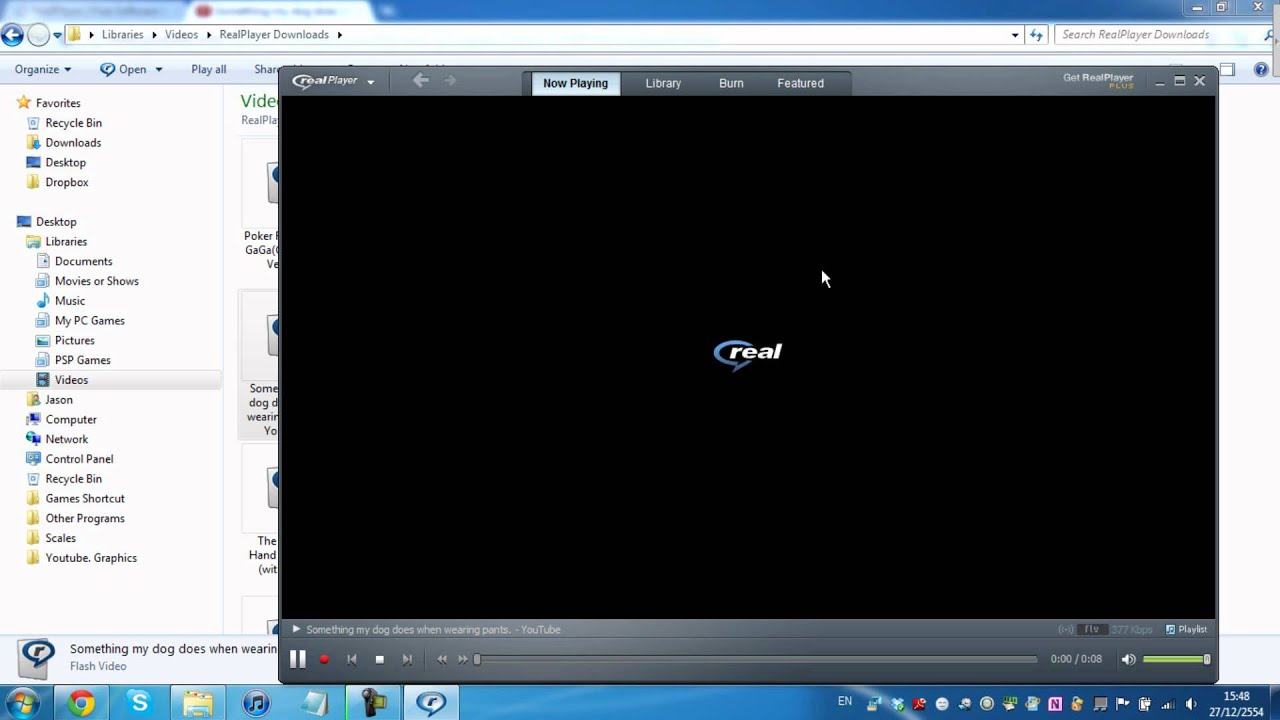Open the Library tab

[663, 83]
